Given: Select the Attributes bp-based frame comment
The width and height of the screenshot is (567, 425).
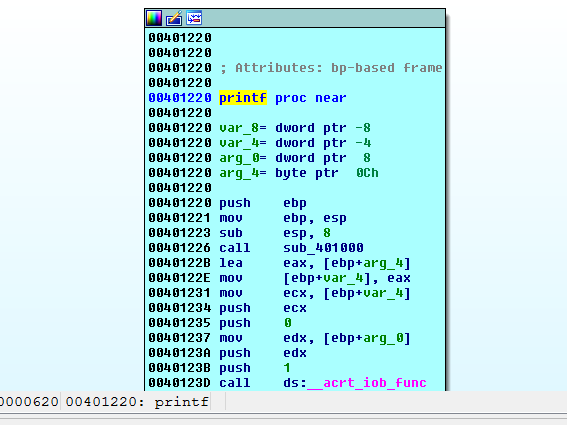Looking at the screenshot, I should [x=331, y=68].
